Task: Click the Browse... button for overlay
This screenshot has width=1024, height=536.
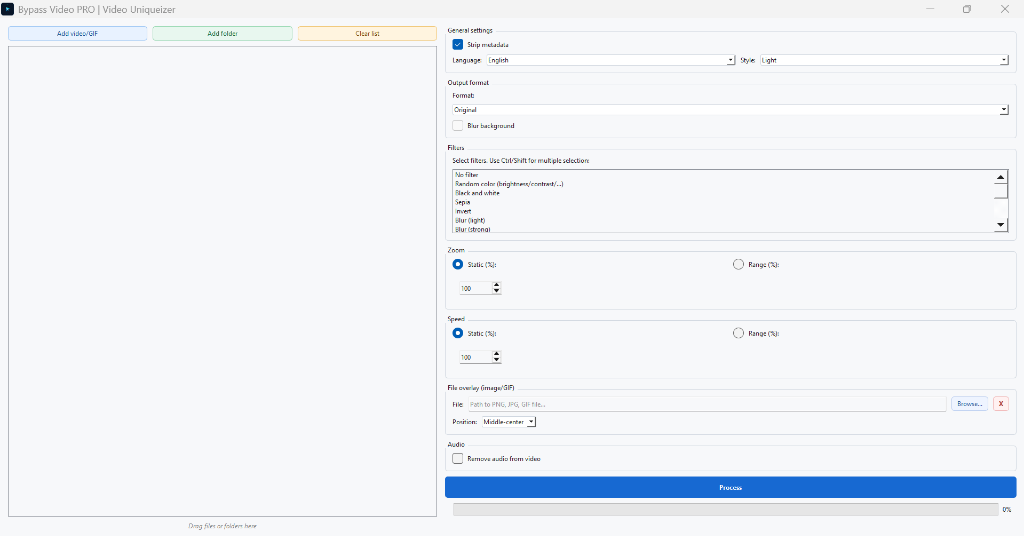Action: tap(969, 404)
